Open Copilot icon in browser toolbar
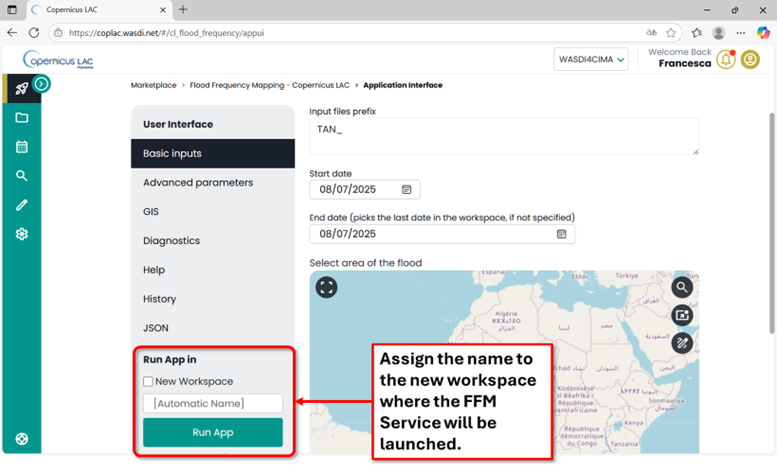The width and height of the screenshot is (777, 472). click(763, 33)
